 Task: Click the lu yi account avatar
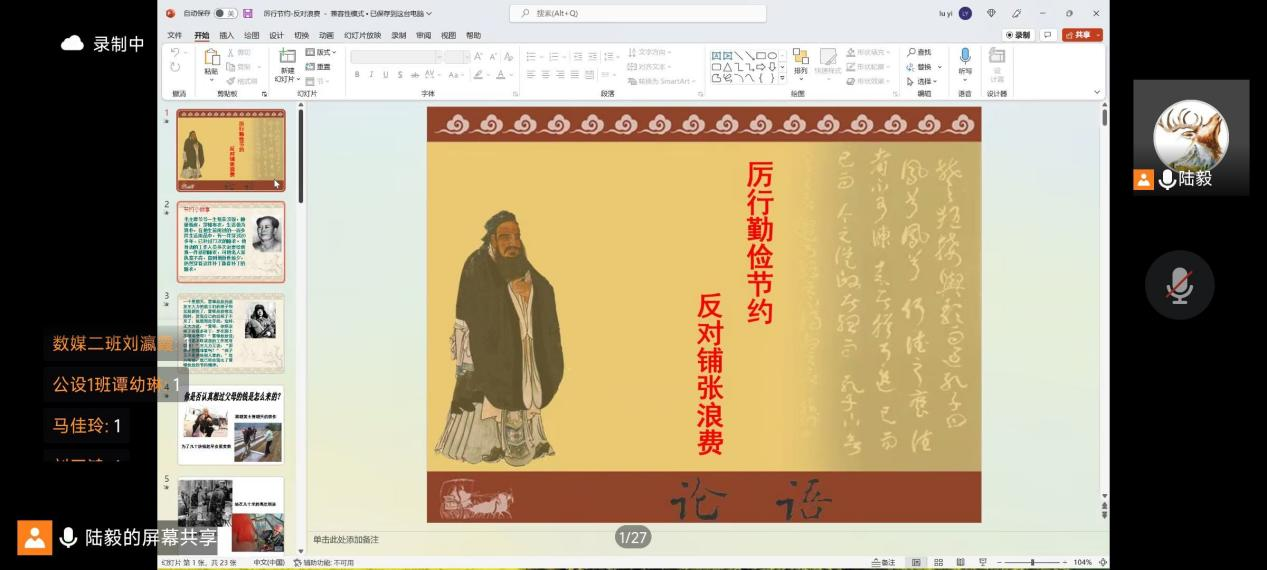click(x=965, y=13)
